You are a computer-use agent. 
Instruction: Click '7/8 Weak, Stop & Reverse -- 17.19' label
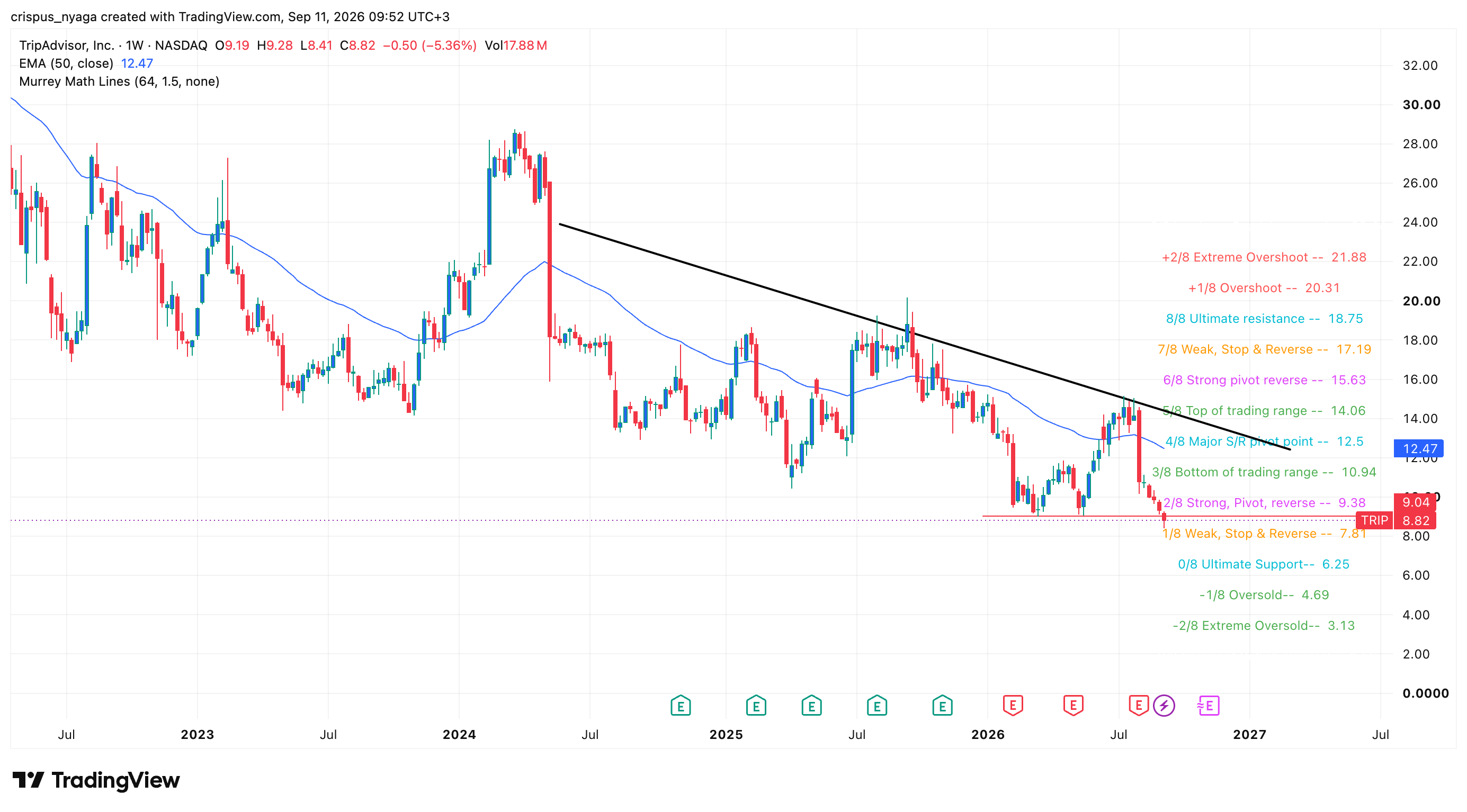point(1264,349)
